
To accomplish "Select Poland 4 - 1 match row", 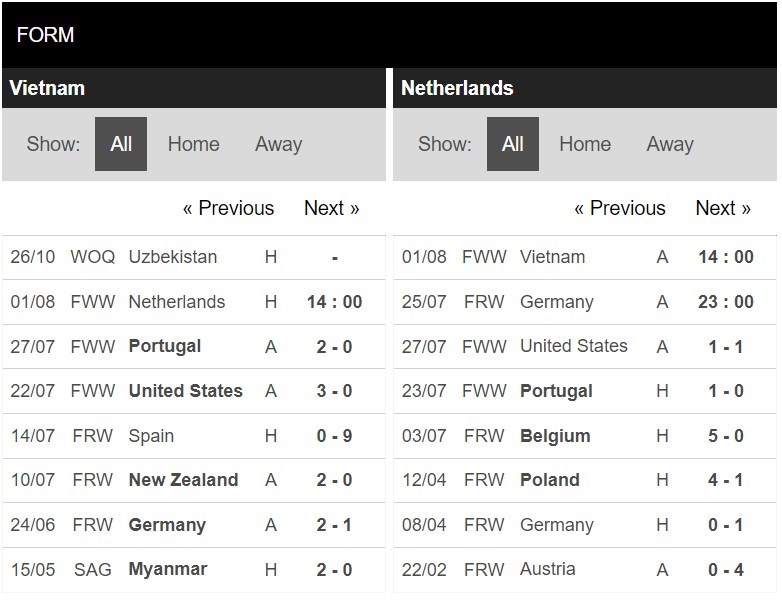I will coord(585,480).
